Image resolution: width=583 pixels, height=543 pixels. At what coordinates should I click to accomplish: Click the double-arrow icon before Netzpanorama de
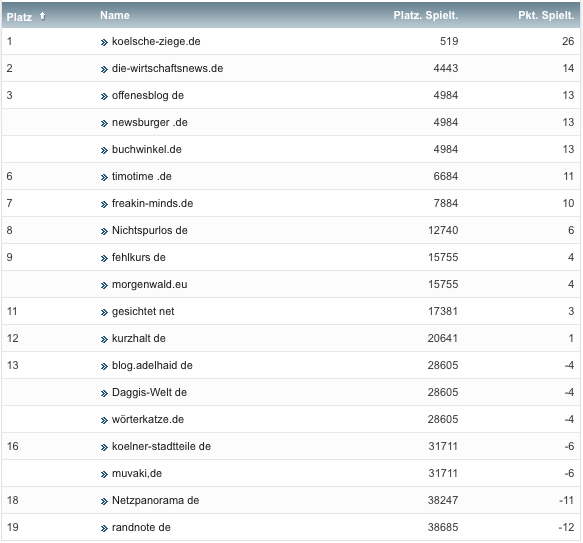point(104,501)
